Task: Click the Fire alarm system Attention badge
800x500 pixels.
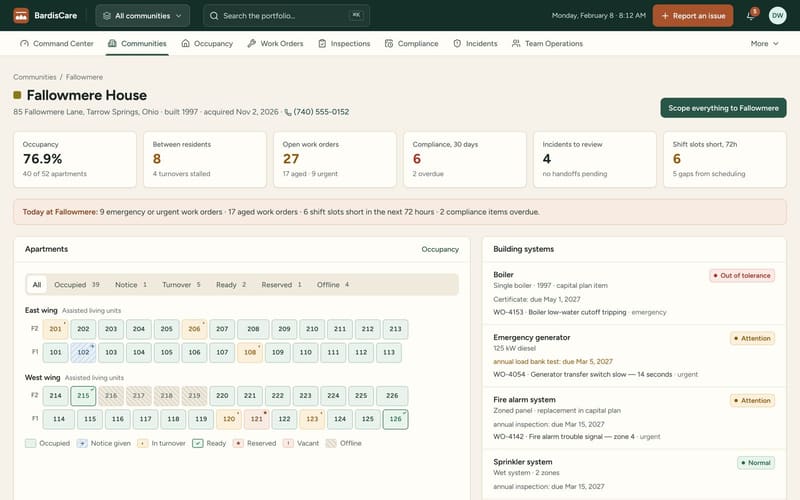Action: coord(752,401)
